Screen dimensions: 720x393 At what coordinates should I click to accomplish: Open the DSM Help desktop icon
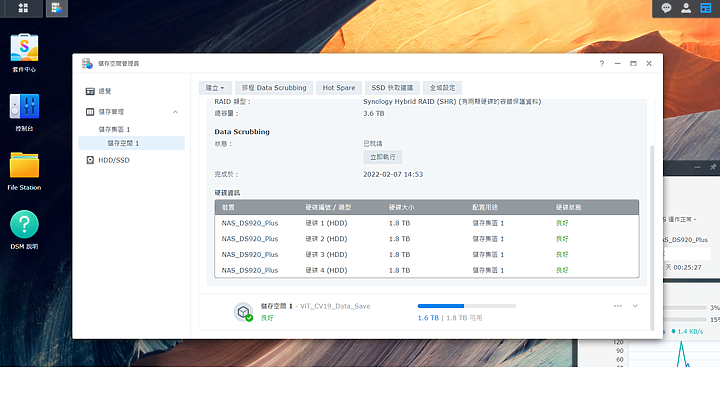coord(24,230)
